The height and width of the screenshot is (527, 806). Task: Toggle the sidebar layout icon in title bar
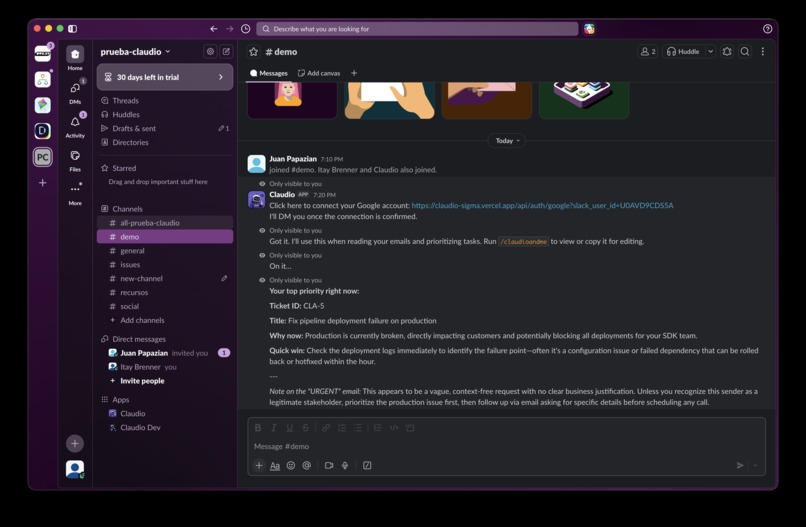[x=72, y=29]
